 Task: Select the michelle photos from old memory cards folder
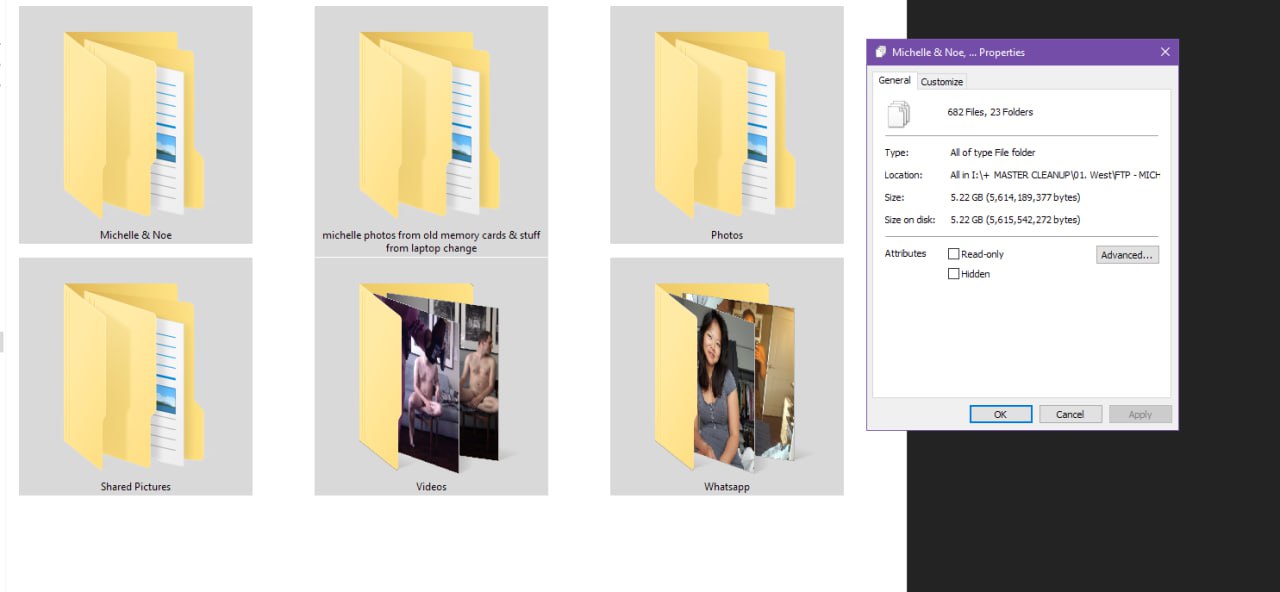tap(431, 125)
